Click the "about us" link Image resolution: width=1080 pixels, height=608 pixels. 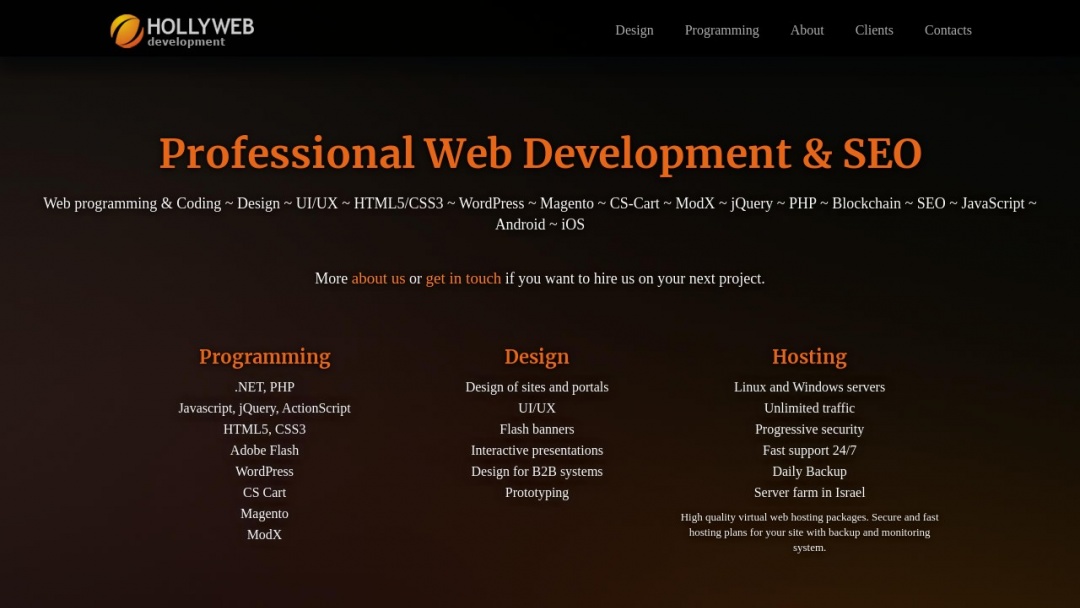pyautogui.click(x=378, y=278)
